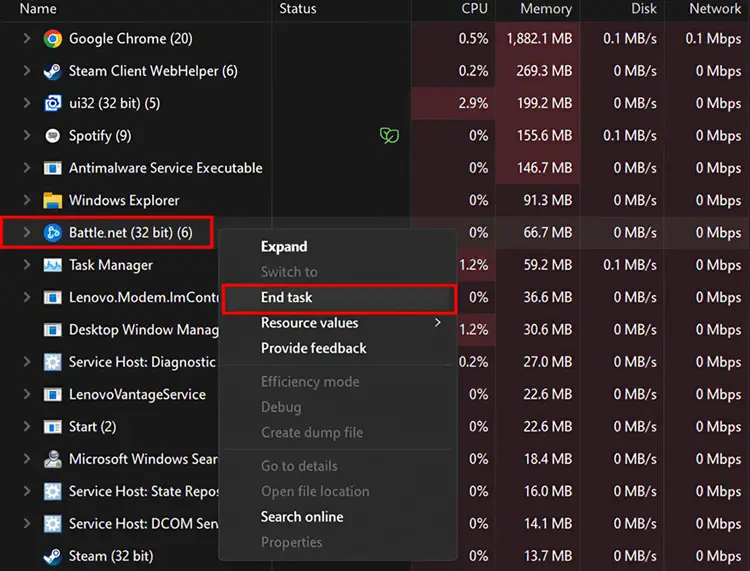Click the 0.1 Mbps network value for Chrome
Image resolution: width=750 pixels, height=571 pixels.
pos(713,39)
